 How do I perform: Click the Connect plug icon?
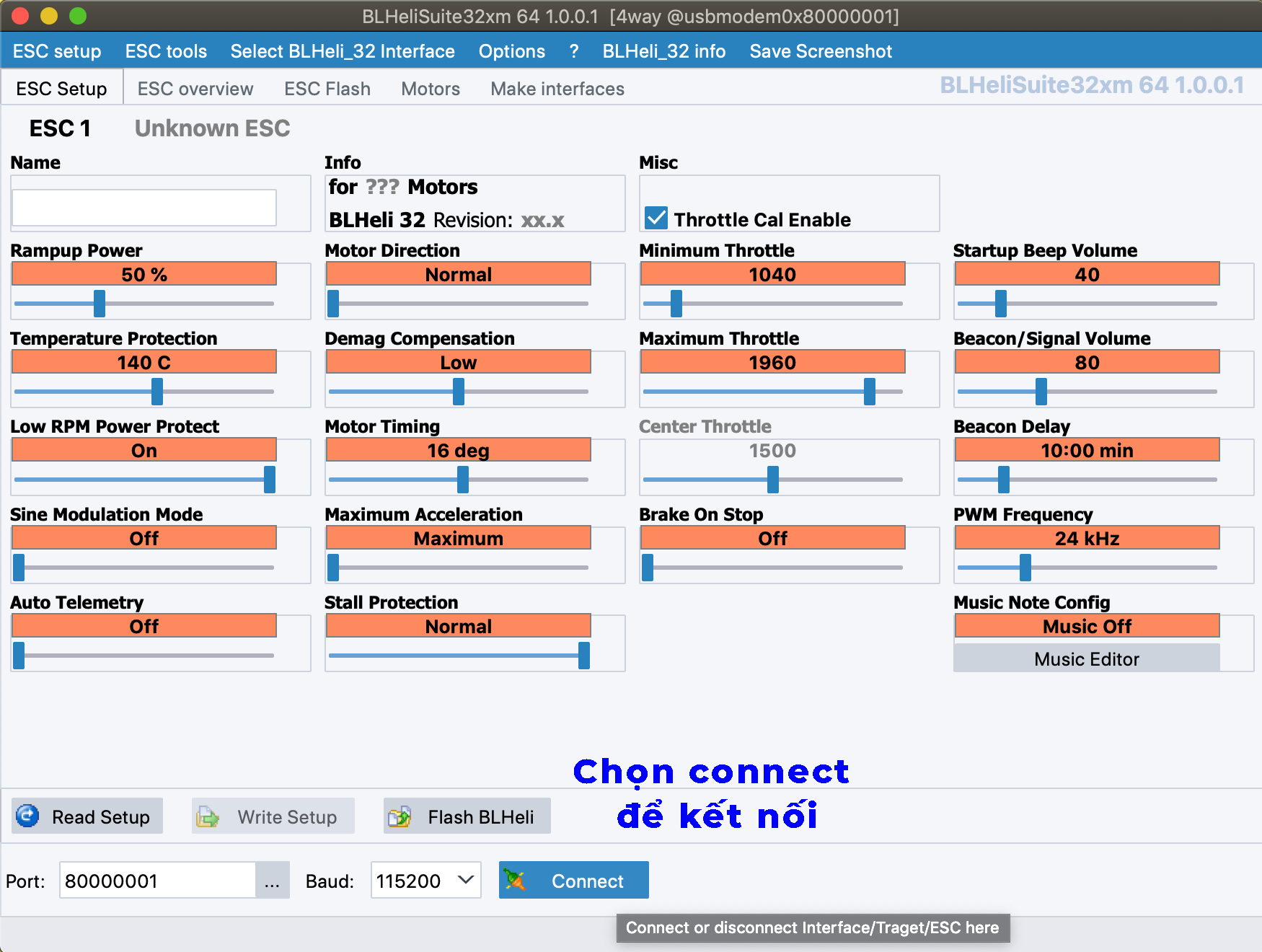pyautogui.click(x=515, y=880)
